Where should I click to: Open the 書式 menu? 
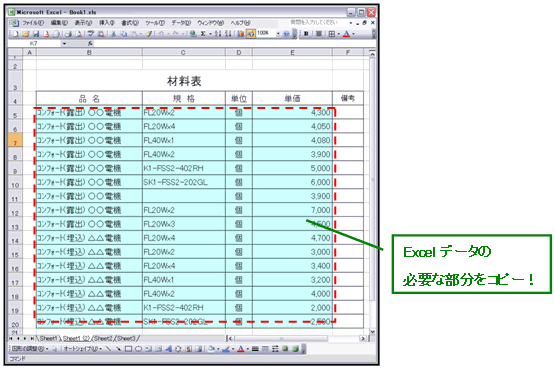(130, 23)
